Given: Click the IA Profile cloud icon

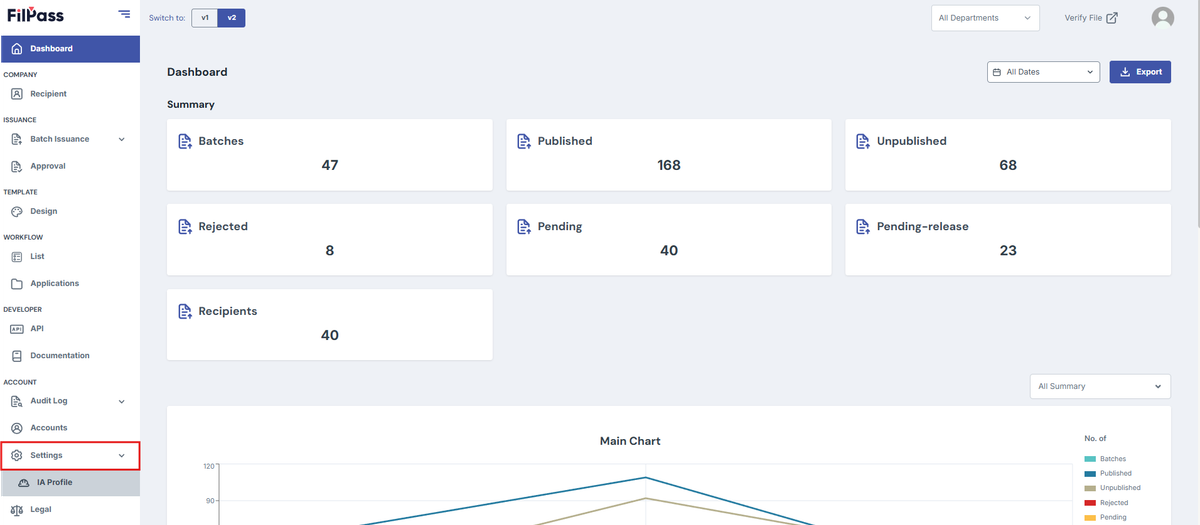Looking at the screenshot, I should pyautogui.click(x=24, y=483).
